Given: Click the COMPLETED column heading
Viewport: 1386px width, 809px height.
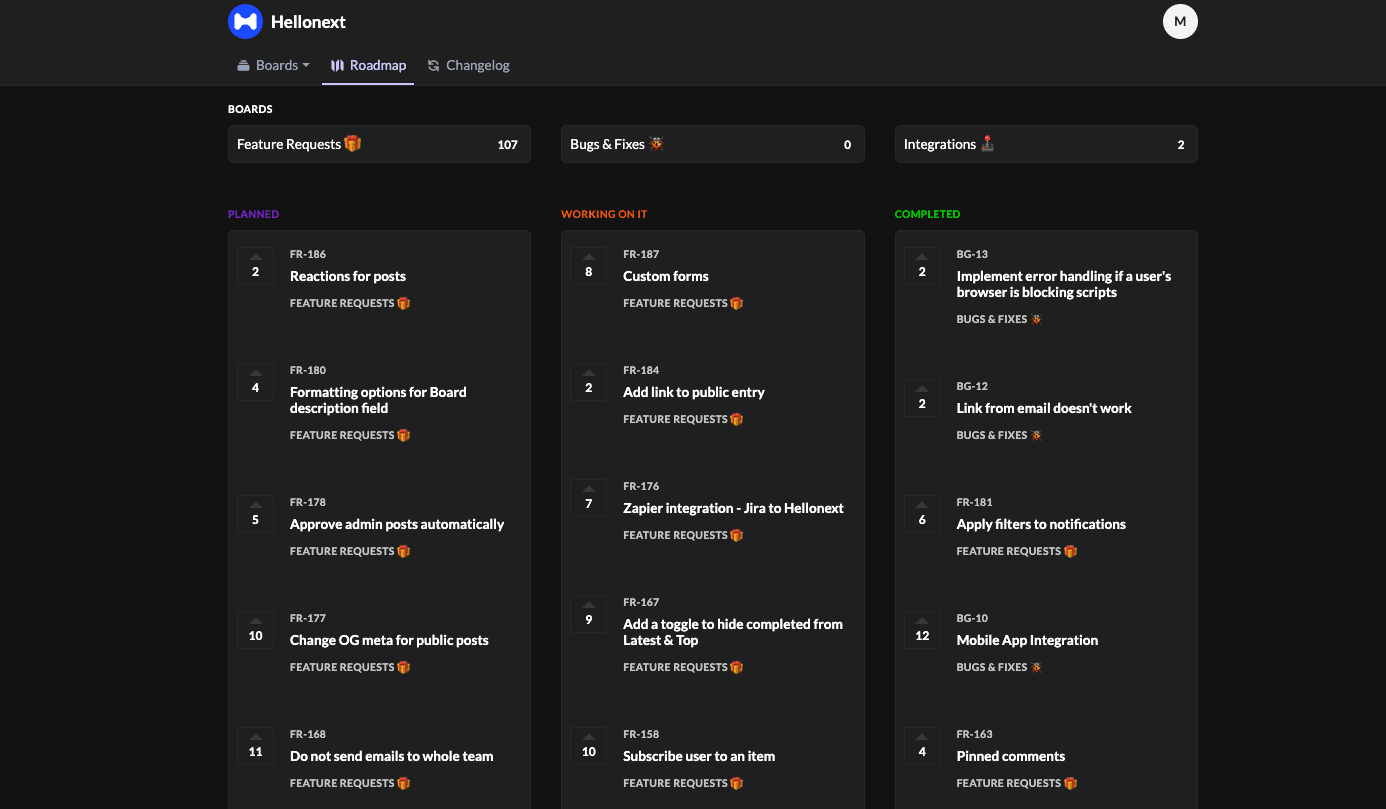Looking at the screenshot, I should pyautogui.click(x=927, y=214).
